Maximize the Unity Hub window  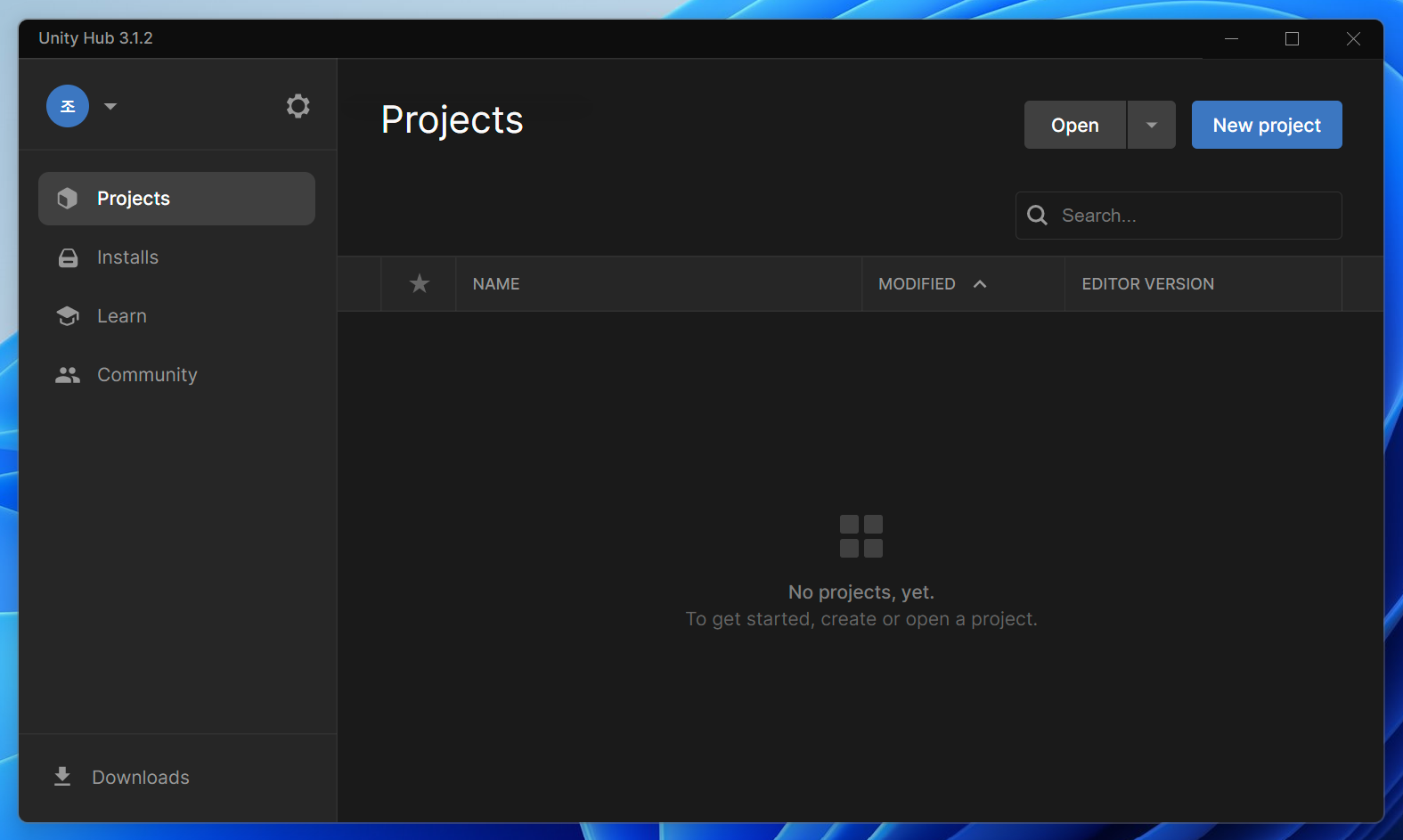click(x=1292, y=38)
